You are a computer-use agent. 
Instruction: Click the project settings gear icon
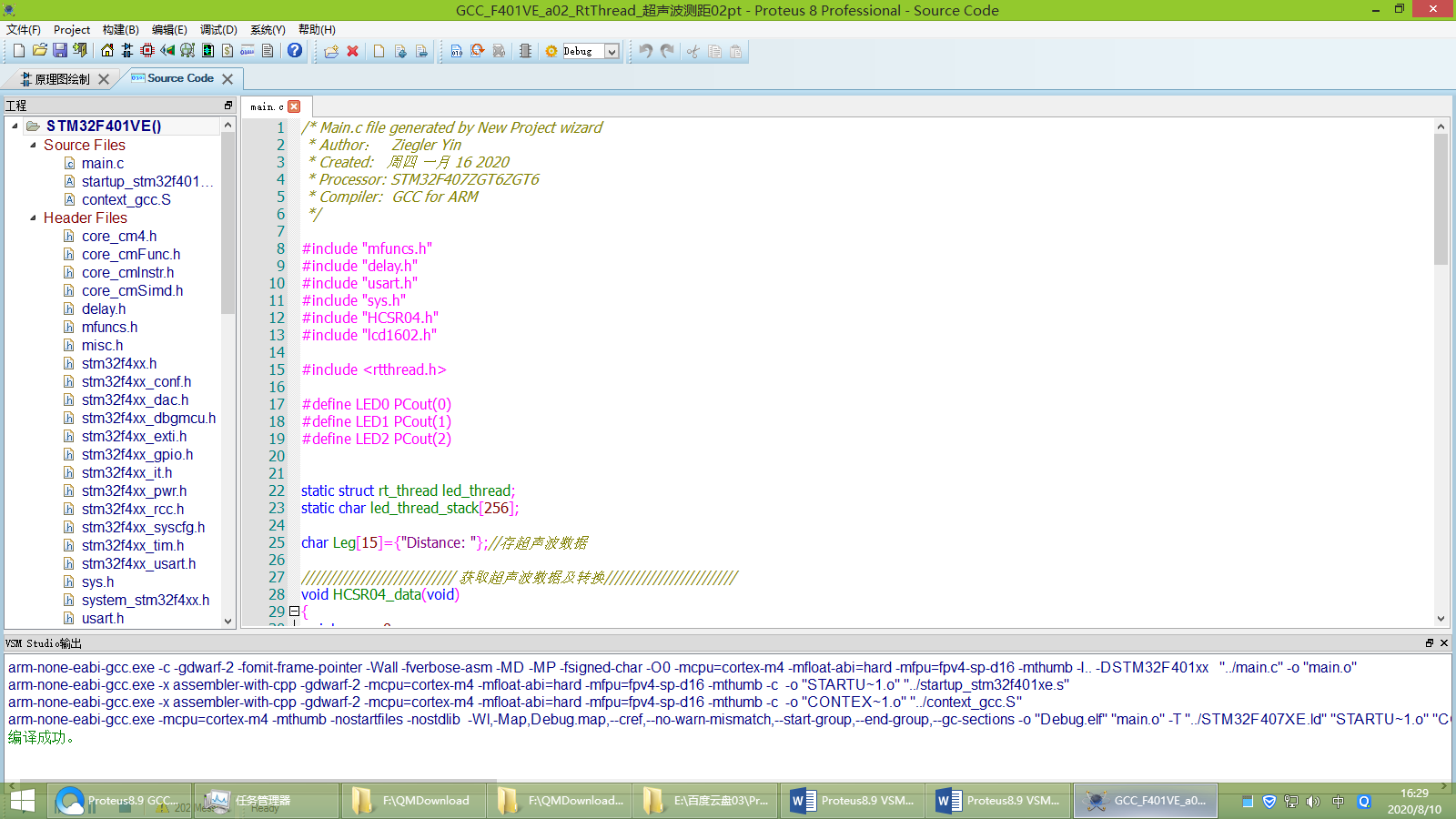(x=551, y=51)
